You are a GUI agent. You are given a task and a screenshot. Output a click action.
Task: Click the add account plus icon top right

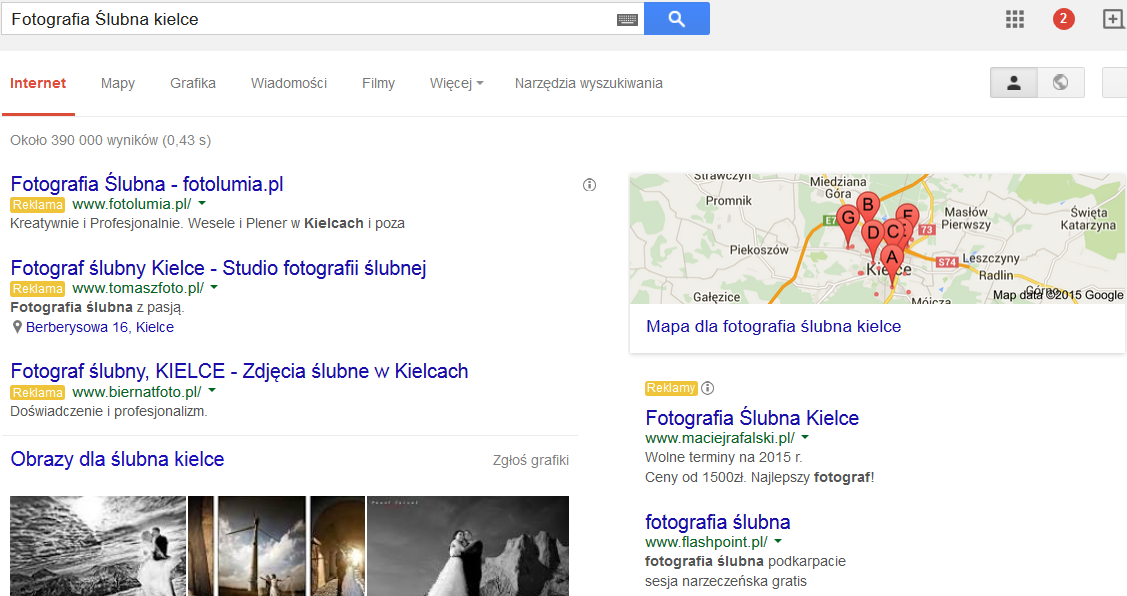tap(1113, 17)
